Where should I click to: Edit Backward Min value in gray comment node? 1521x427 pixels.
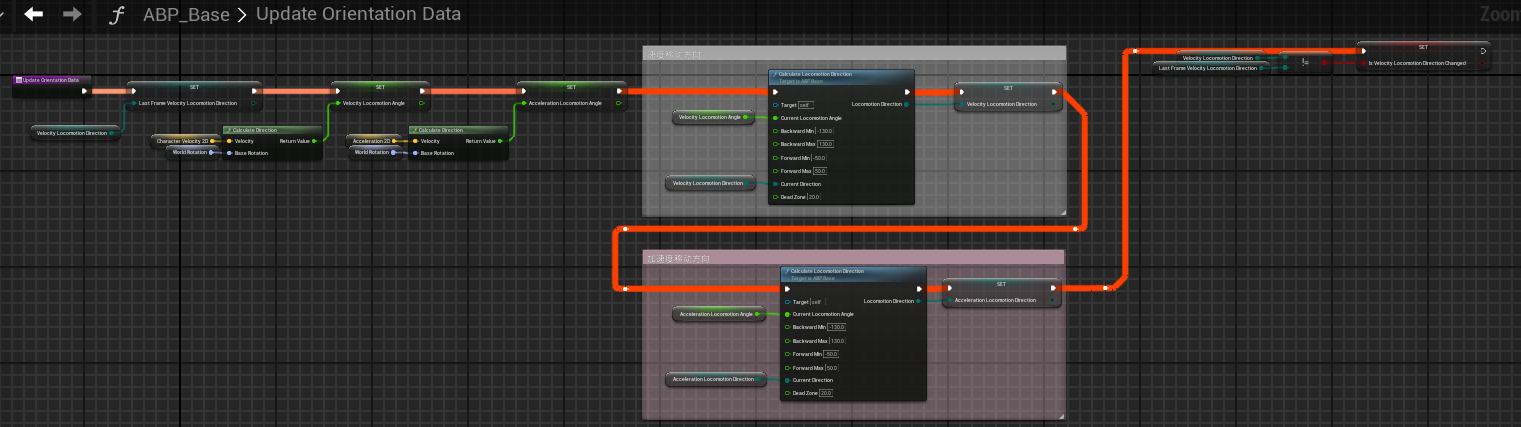tap(825, 131)
